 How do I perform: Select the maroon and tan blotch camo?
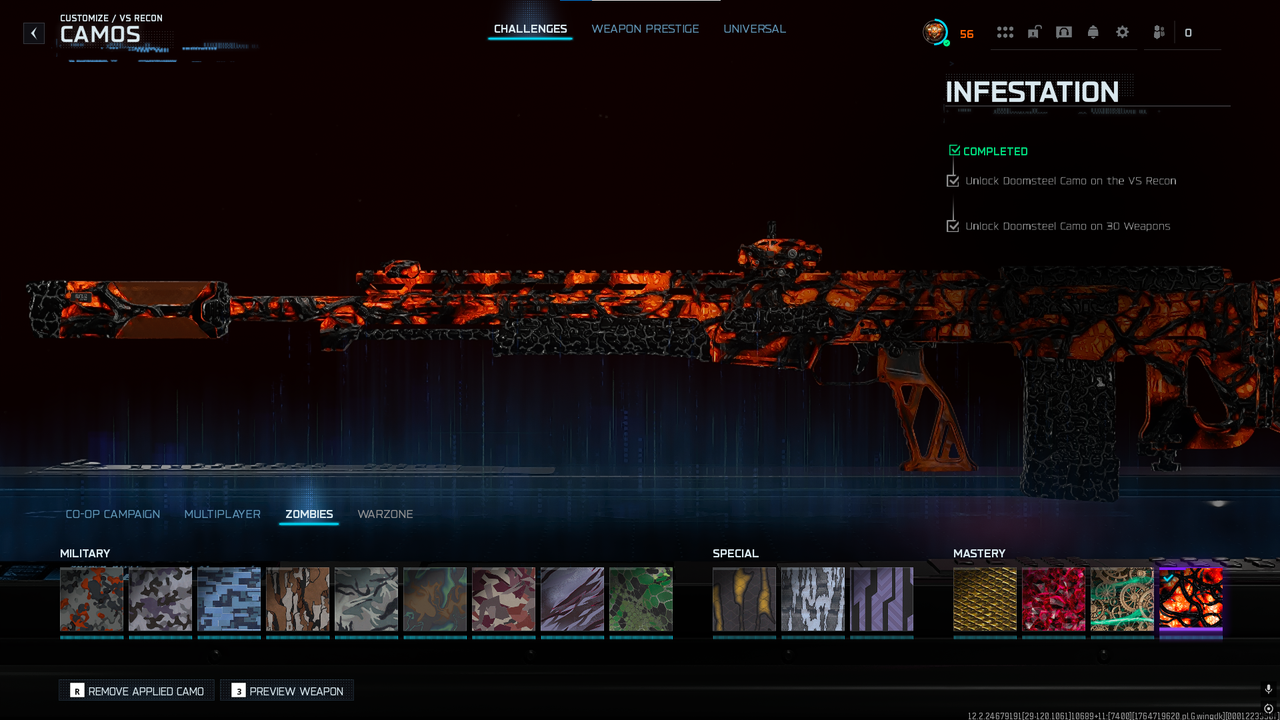click(x=503, y=599)
